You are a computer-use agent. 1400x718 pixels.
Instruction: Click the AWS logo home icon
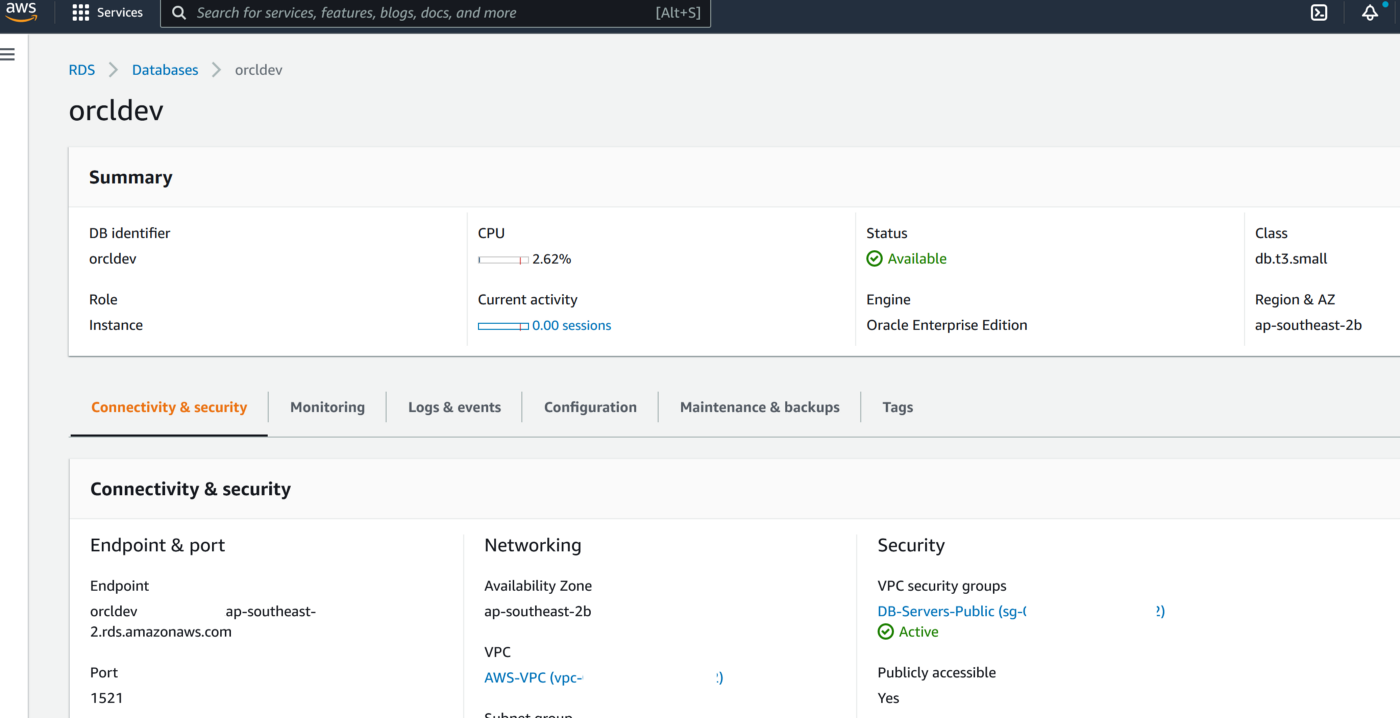pos(21,13)
